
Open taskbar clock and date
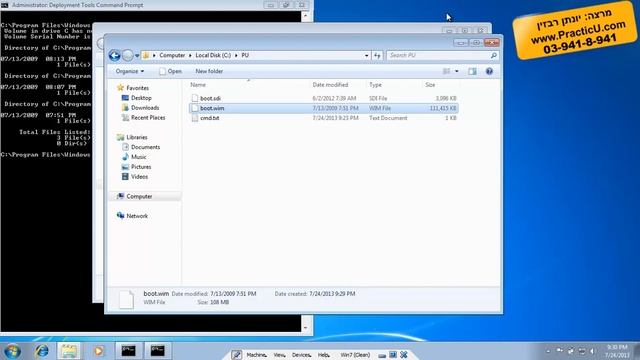pyautogui.click(x=617, y=351)
